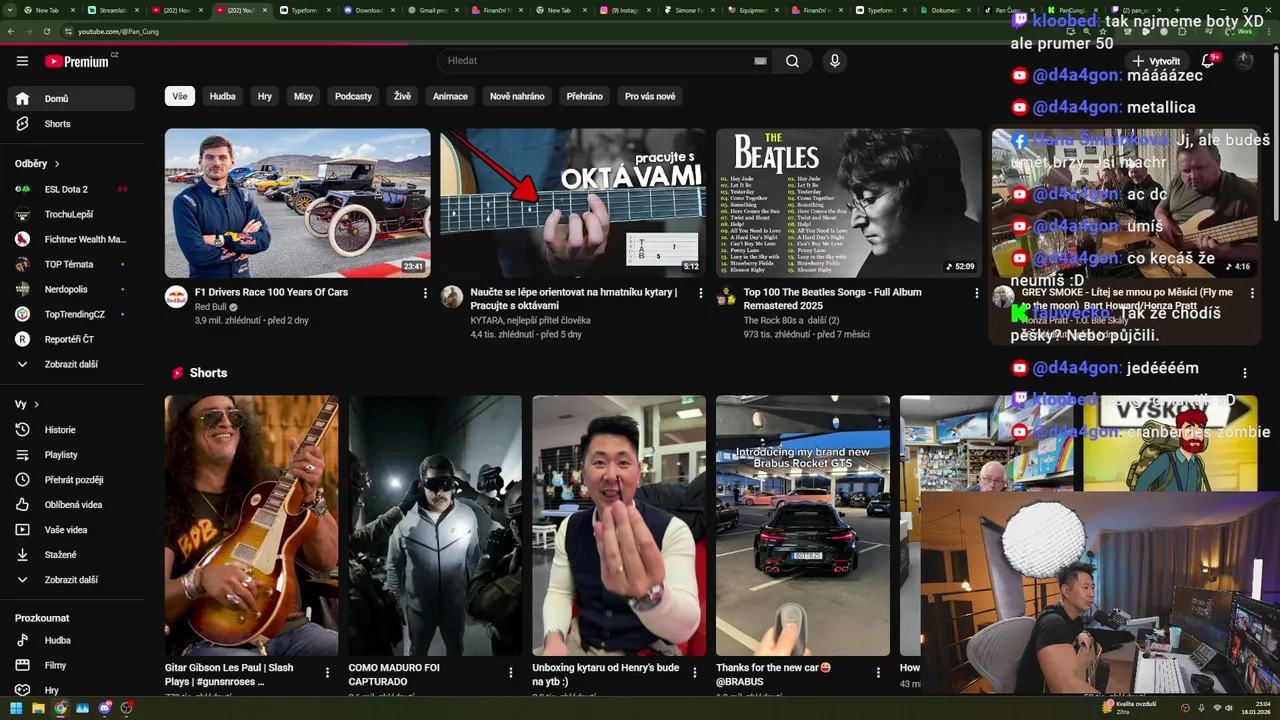This screenshot has height=720, width=1280.
Task: Click Chrome back navigation arrow
Action: 10,31
